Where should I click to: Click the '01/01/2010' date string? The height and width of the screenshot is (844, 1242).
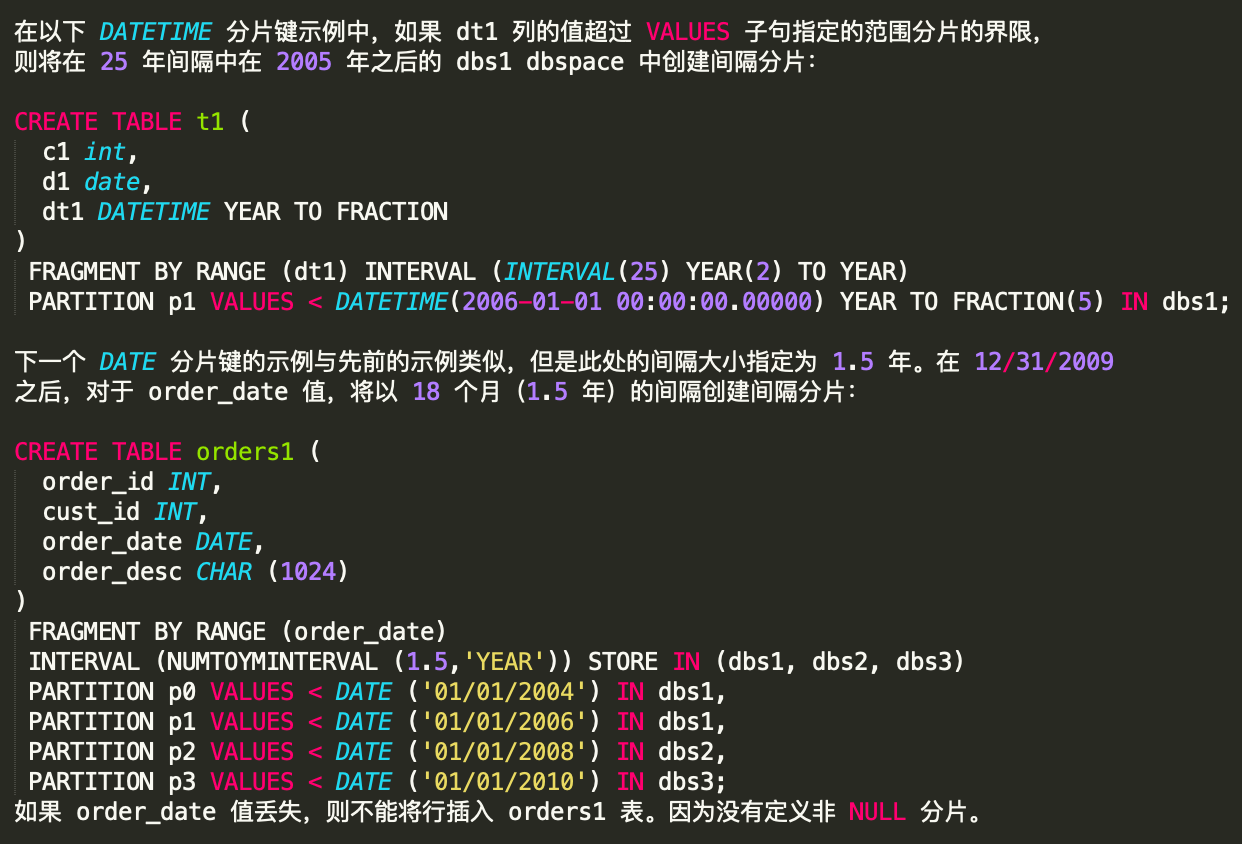(504, 782)
